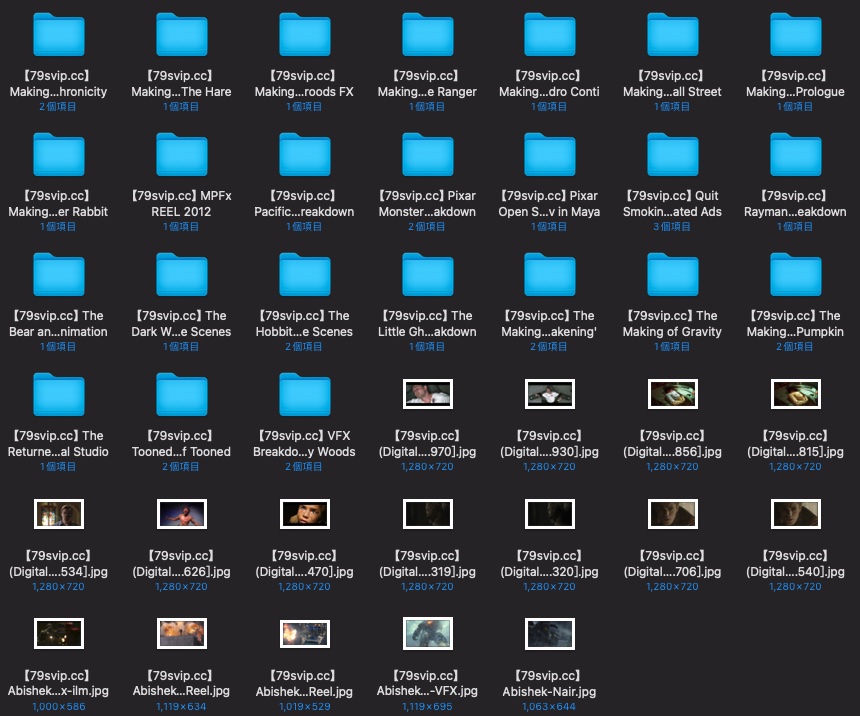The width and height of the screenshot is (860, 716).
Task: Select the Pacific...reakdown folder icon
Action: tap(304, 155)
